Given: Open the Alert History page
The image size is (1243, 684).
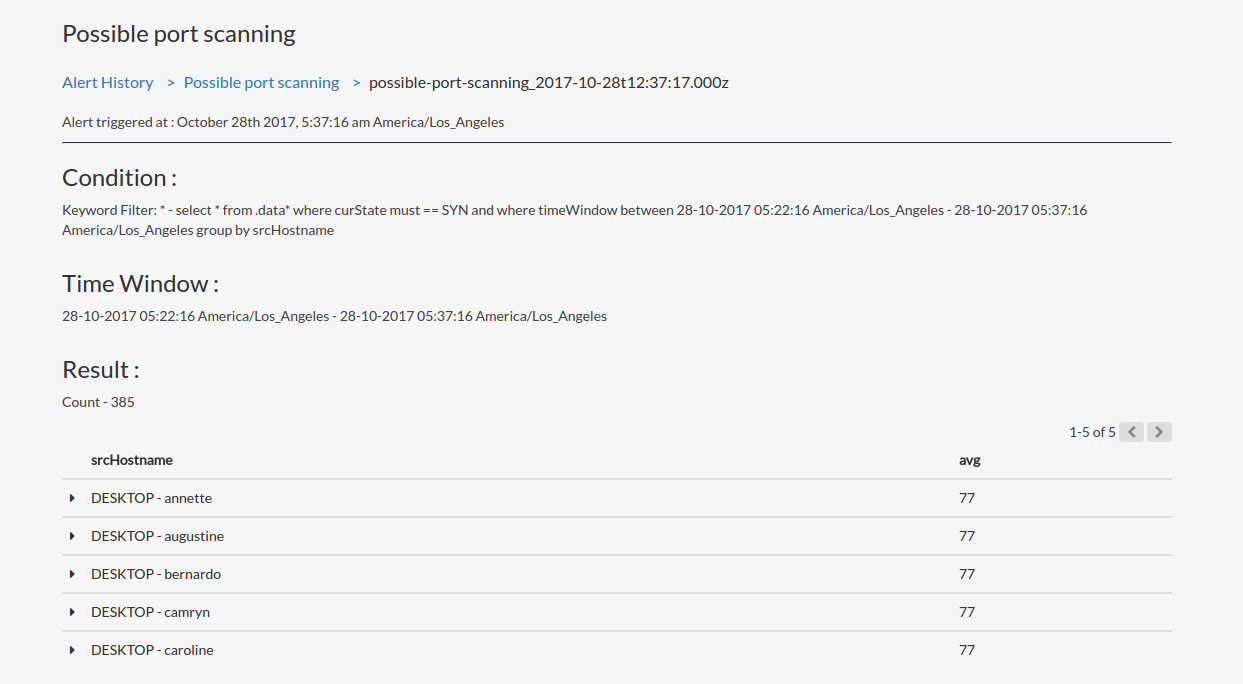Looking at the screenshot, I should pyautogui.click(x=108, y=82).
